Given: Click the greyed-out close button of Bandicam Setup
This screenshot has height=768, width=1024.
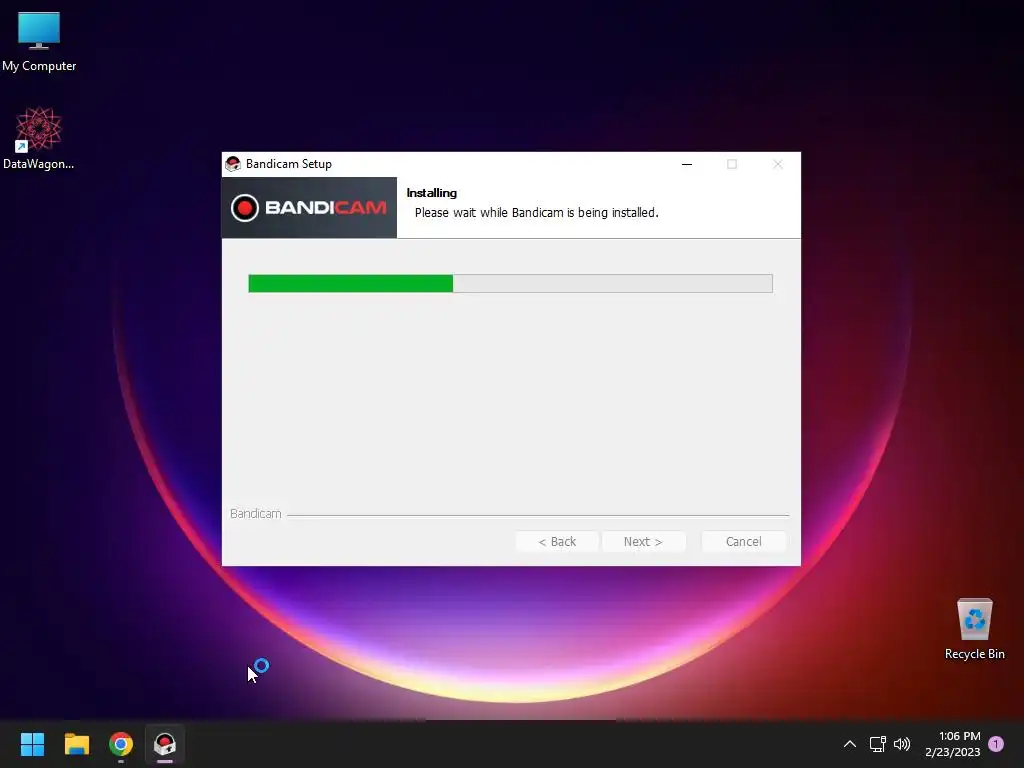Looking at the screenshot, I should point(777,164).
